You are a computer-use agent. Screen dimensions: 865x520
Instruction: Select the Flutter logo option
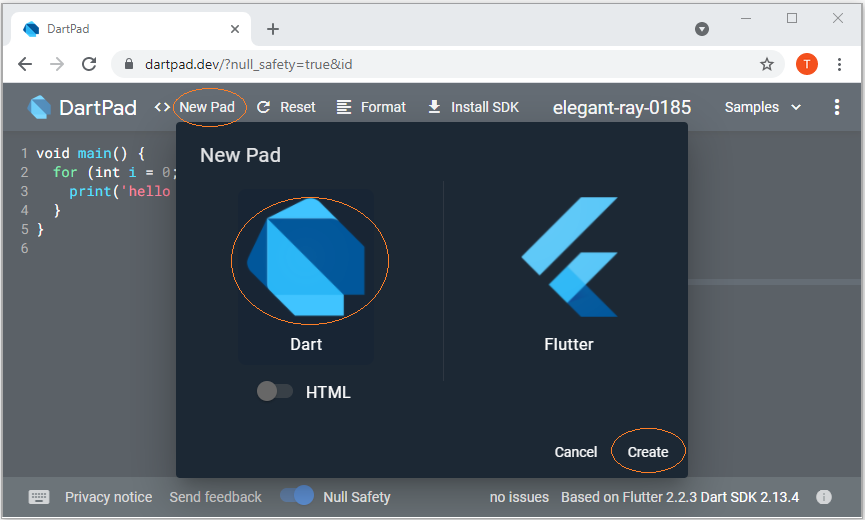click(569, 257)
